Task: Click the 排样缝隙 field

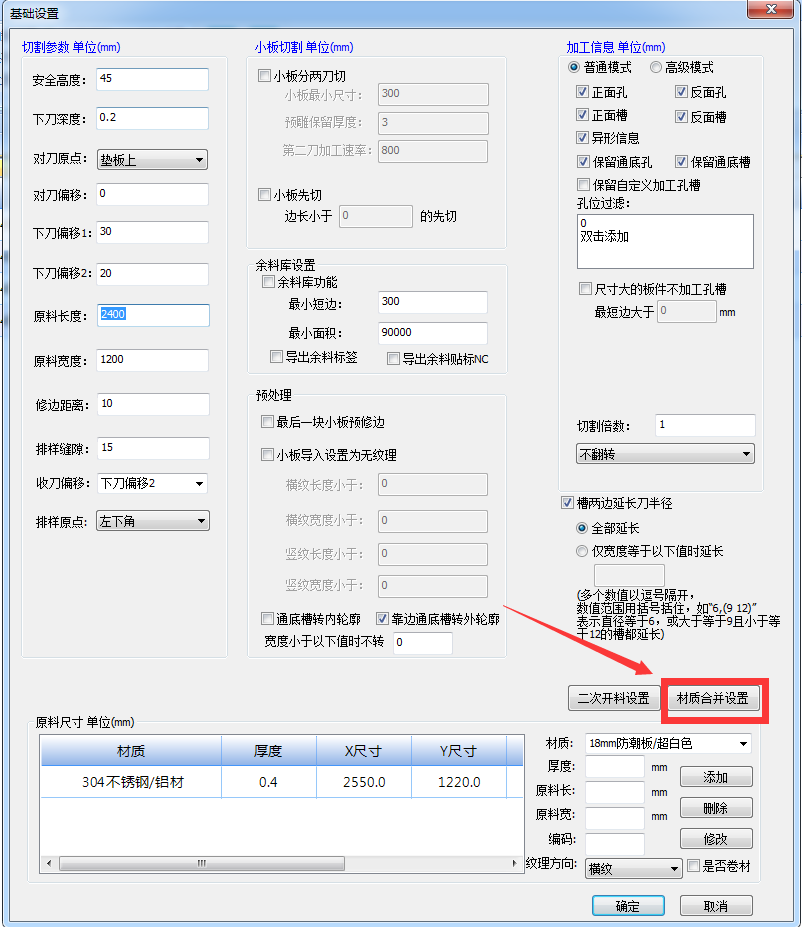Action: coord(153,448)
